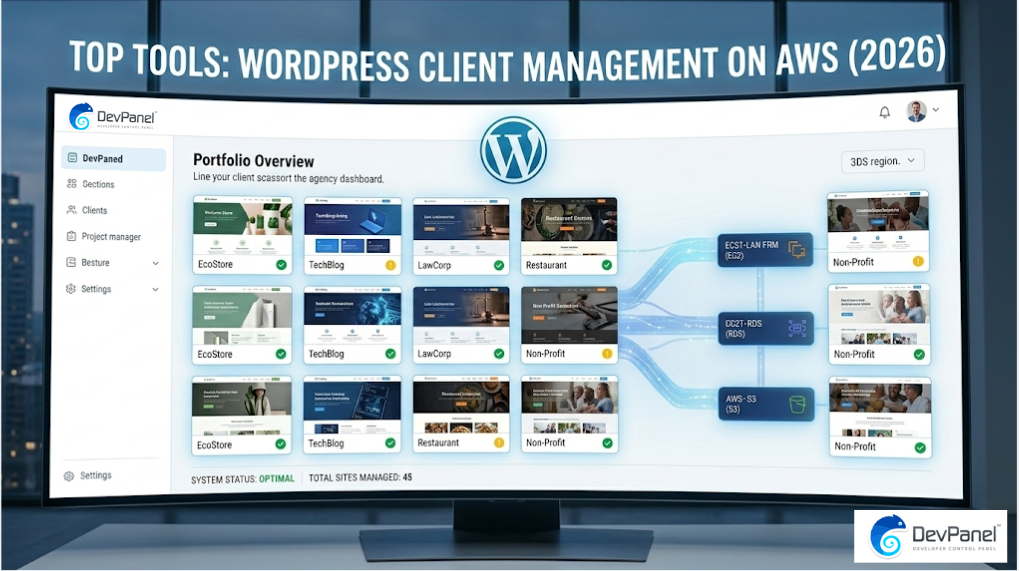Click the gear icon beside the expandable Settings item
The height and width of the screenshot is (571, 1019).
[71, 289]
